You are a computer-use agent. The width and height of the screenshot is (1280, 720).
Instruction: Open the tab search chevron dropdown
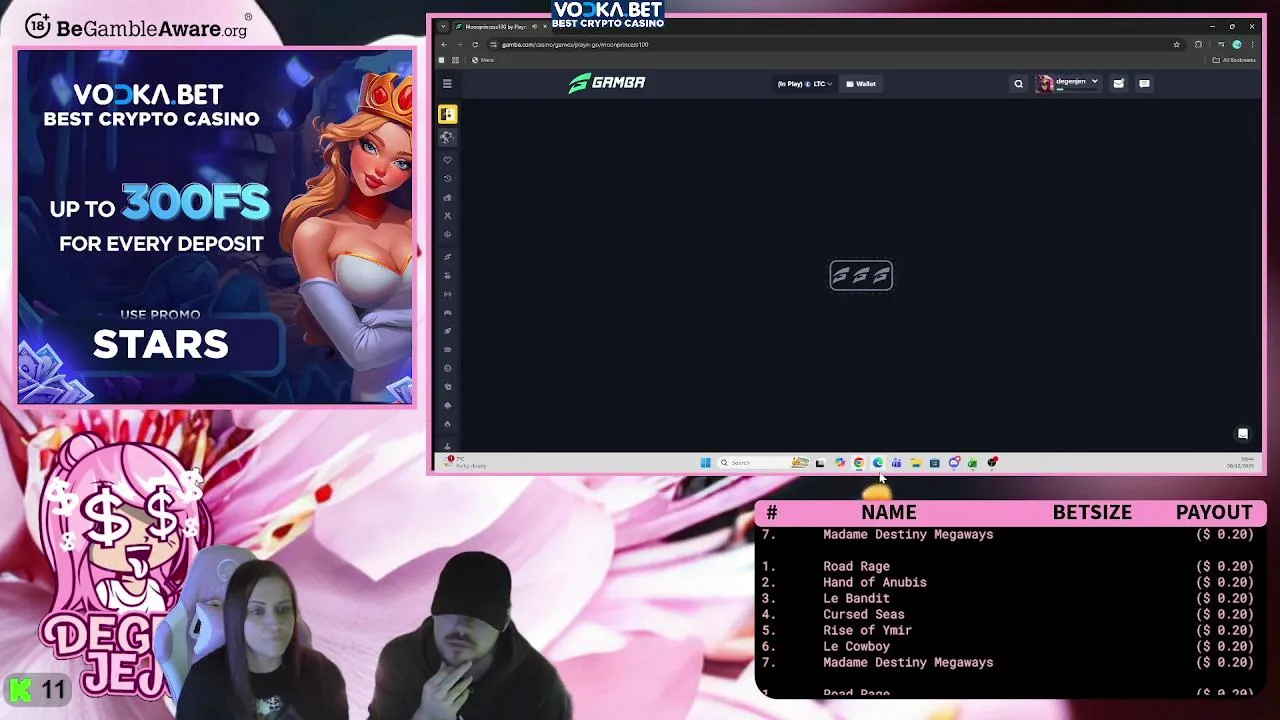(443, 27)
